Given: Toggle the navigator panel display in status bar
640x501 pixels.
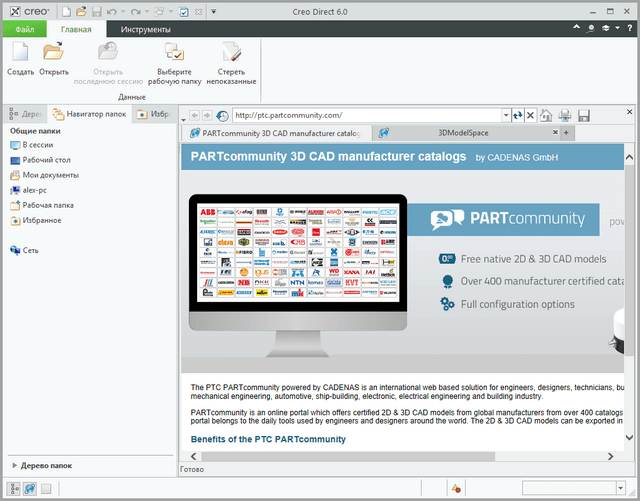Looking at the screenshot, I should [11, 488].
